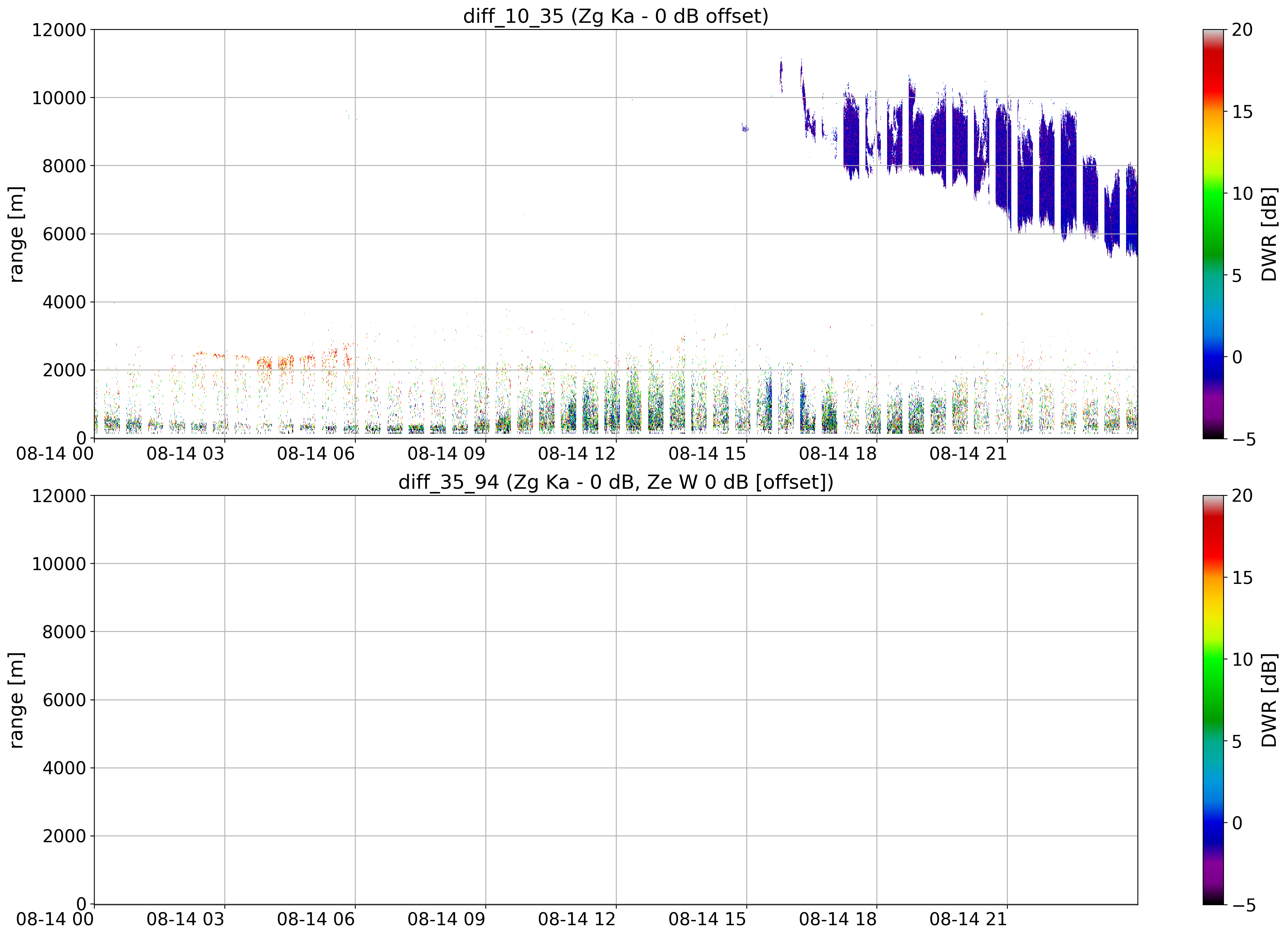Click the "10" tick label on the top colorbar
Screen dimensions: 1288x937
[x=1242, y=193]
